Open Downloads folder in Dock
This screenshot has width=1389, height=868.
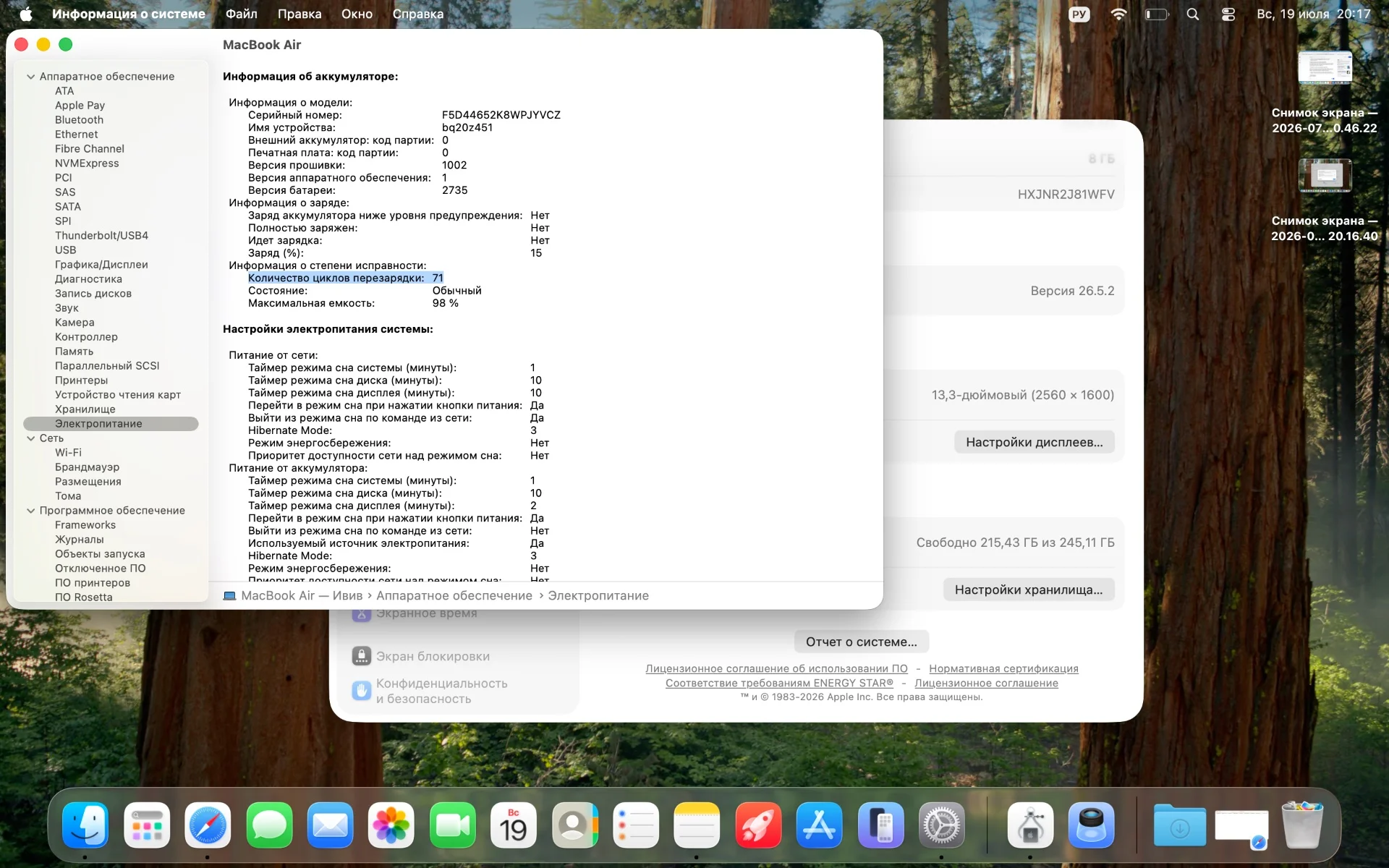point(1179,825)
